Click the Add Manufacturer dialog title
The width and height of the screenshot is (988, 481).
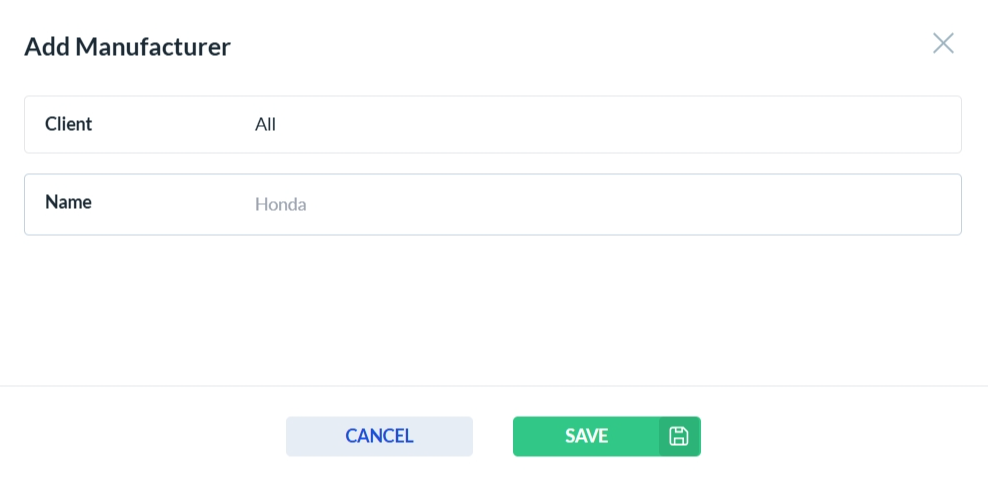(127, 46)
